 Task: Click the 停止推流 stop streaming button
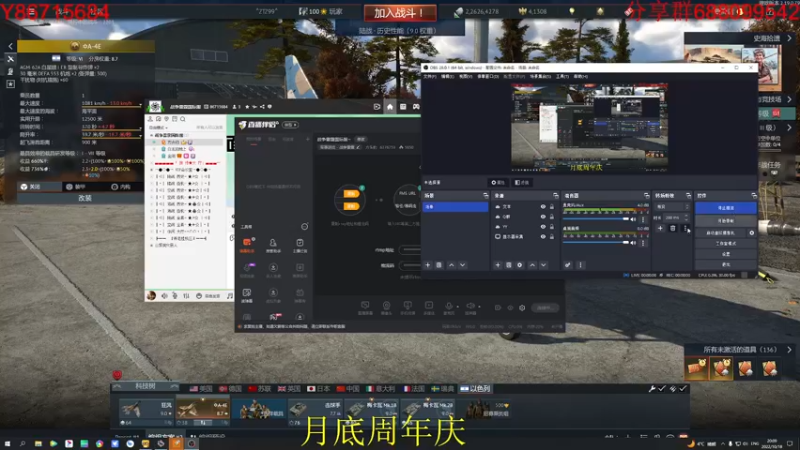pyautogui.click(x=726, y=208)
